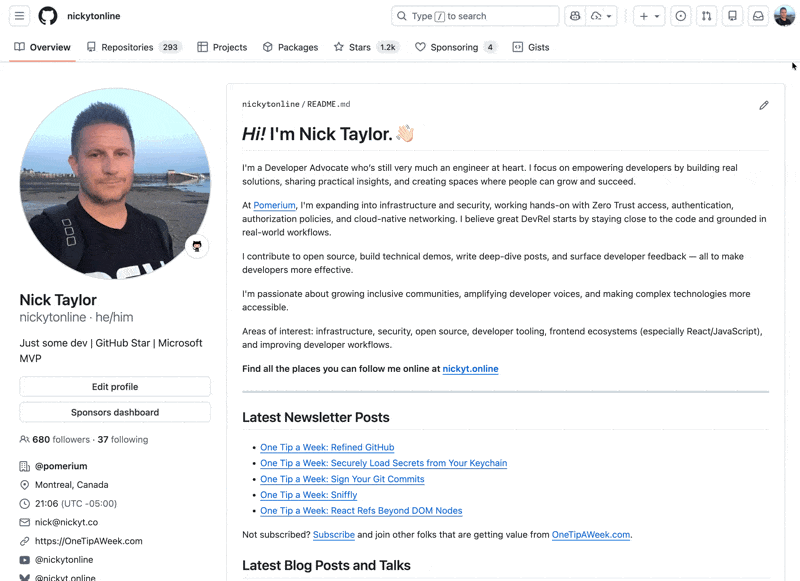Click the organization icon next to @pomerium
800x581 pixels.
coord(25,466)
